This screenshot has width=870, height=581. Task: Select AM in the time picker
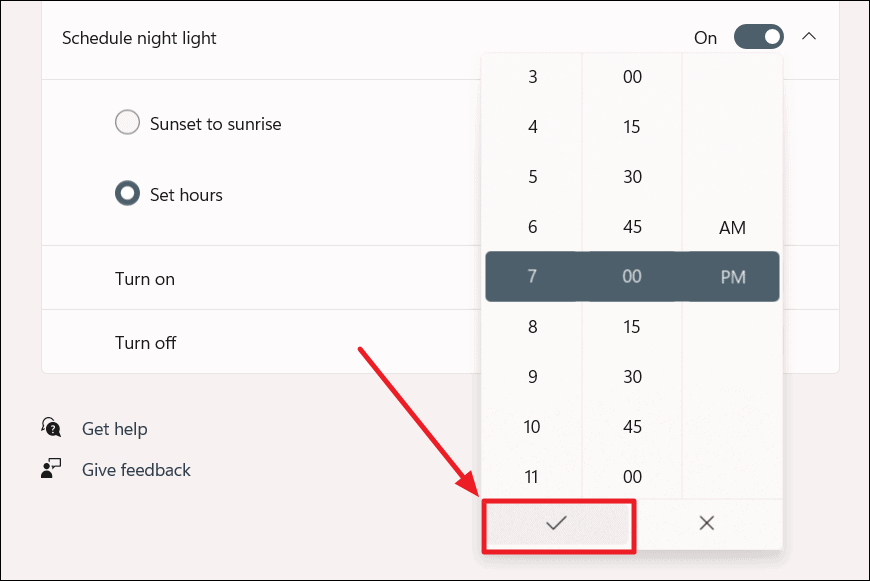(x=731, y=227)
